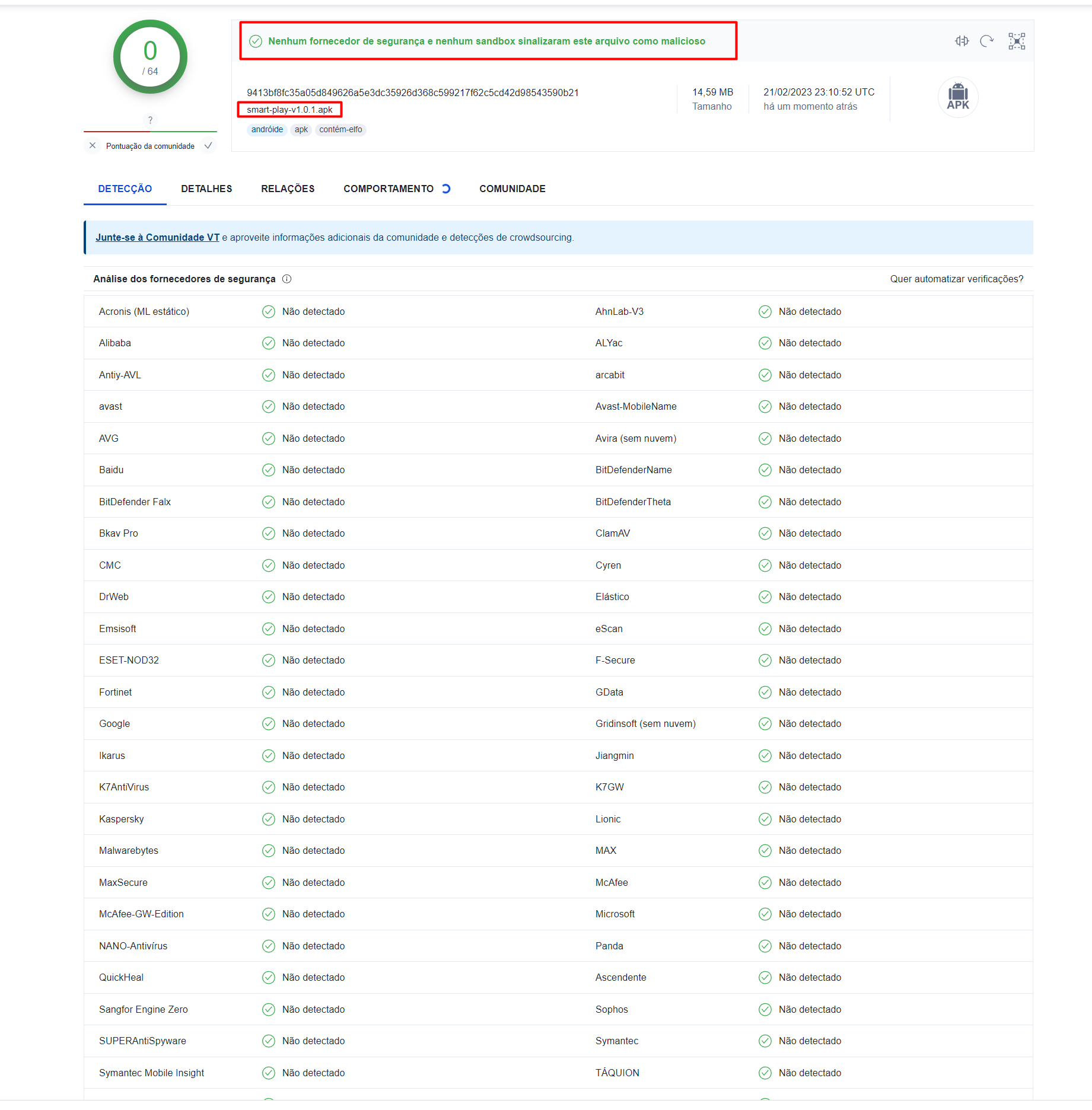Click the Fortinet result check icon
The width and height of the screenshot is (1092, 1110).
click(269, 692)
